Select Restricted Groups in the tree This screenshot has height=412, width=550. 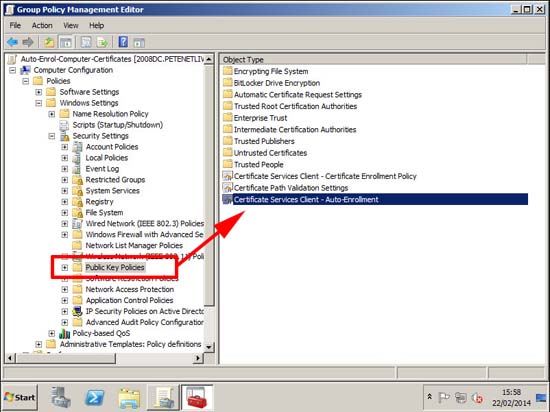click(x=115, y=180)
